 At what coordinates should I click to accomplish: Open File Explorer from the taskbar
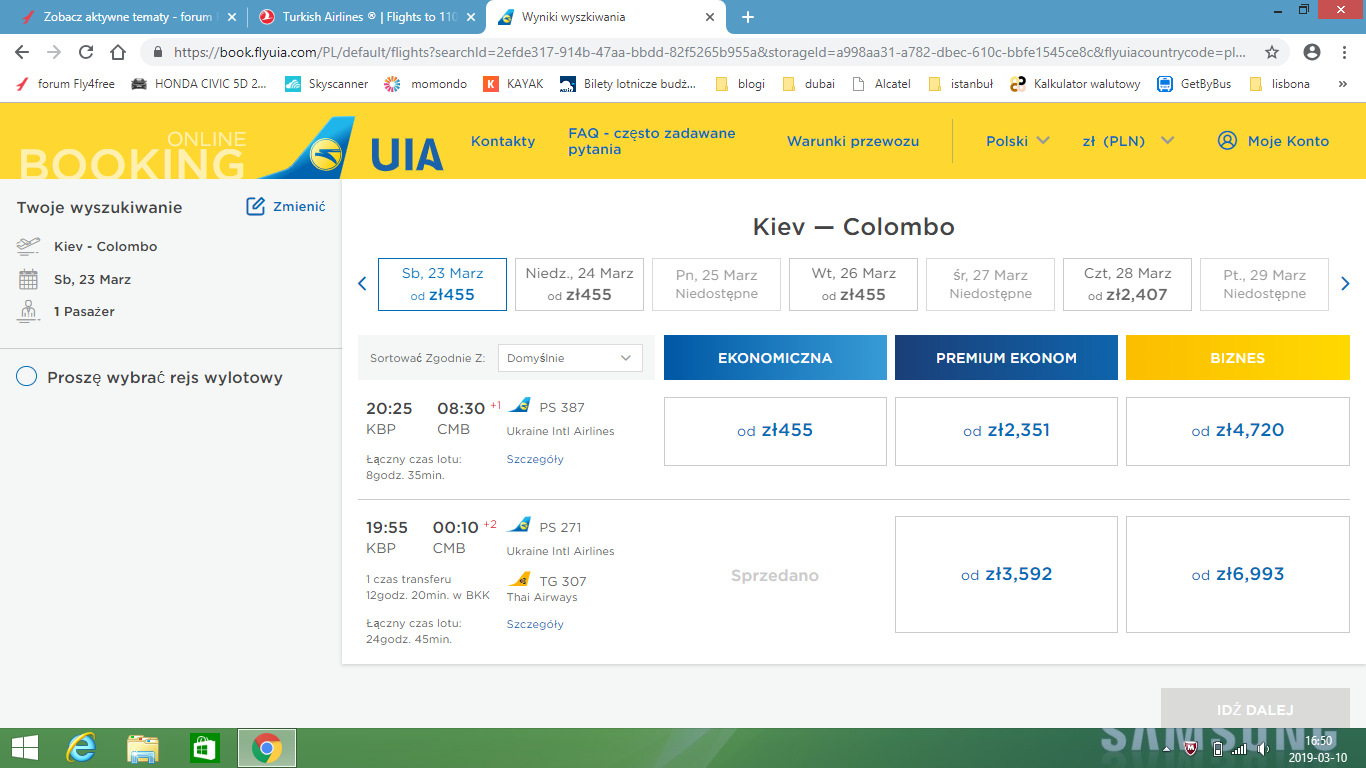coord(143,748)
